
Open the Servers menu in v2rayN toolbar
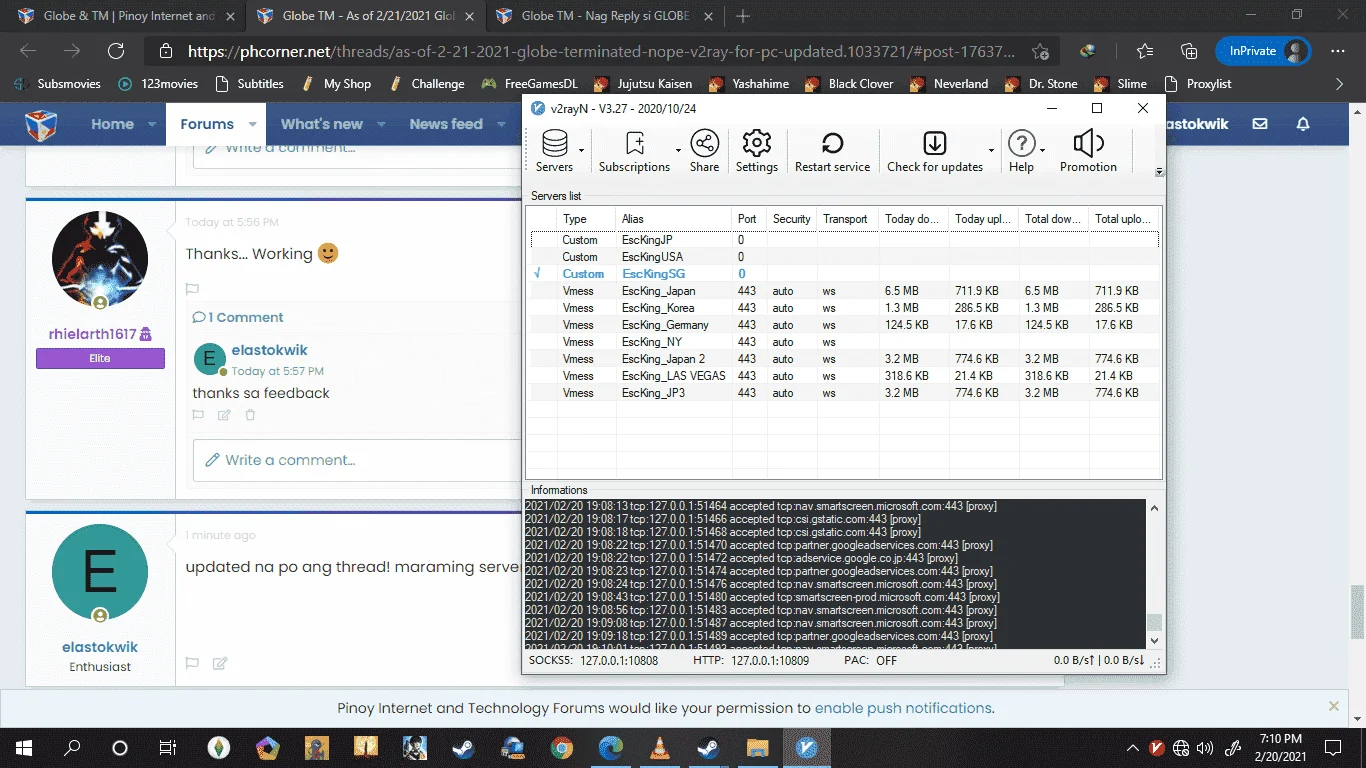point(554,152)
